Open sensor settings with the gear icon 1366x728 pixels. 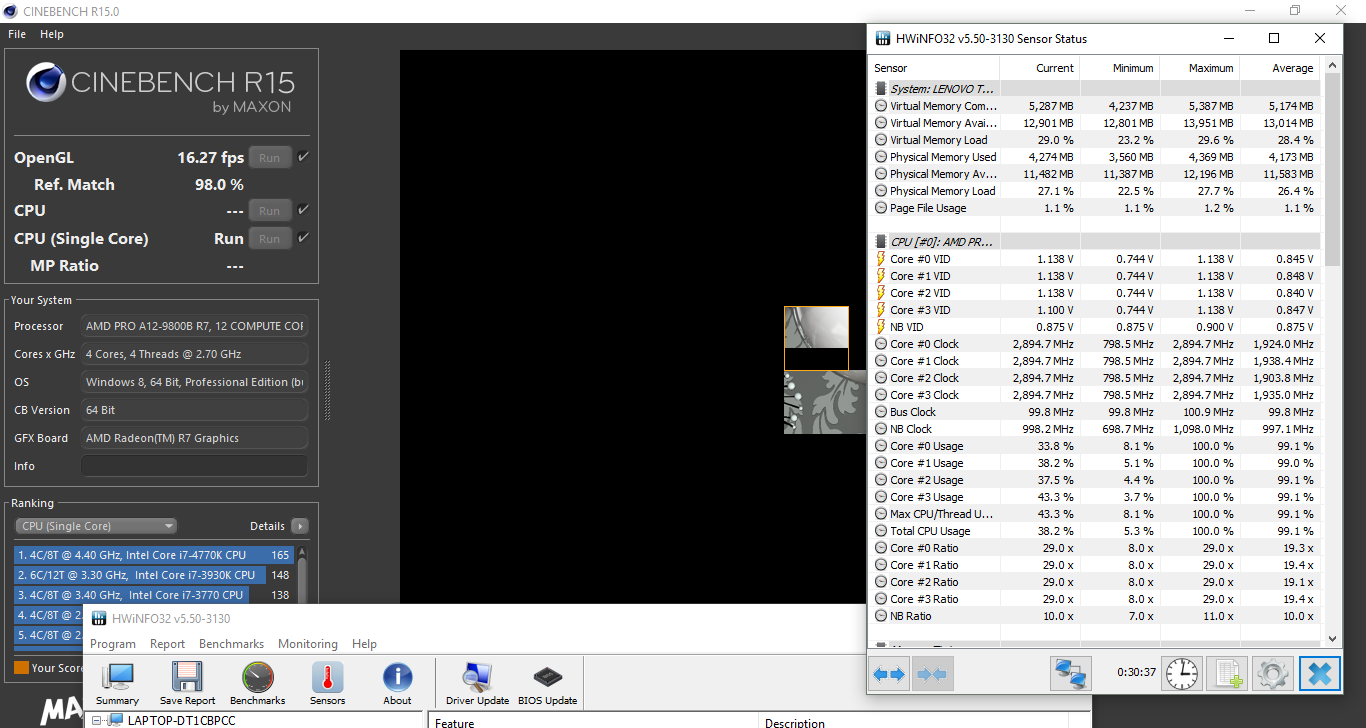[1273, 674]
